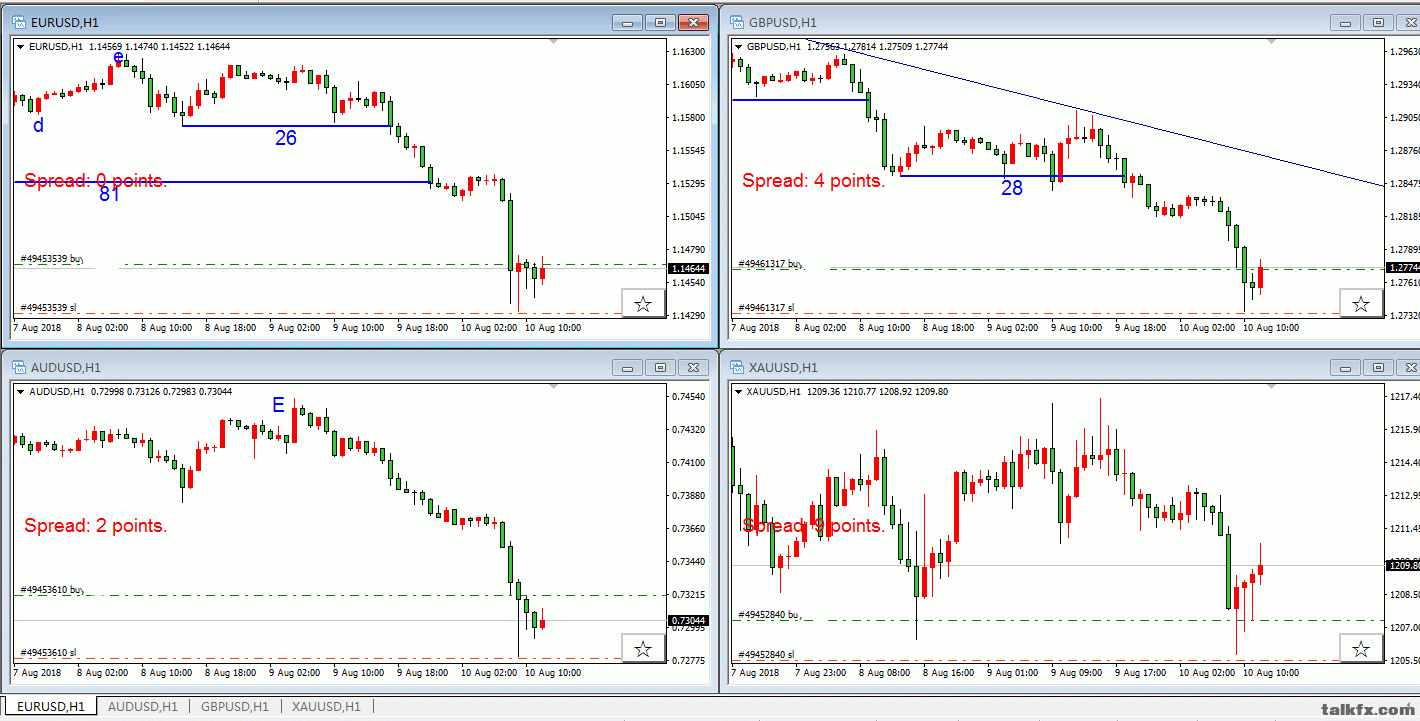Image resolution: width=1420 pixels, height=721 pixels.
Task: Click the #49452840 sl label in XAUUSD
Action: tap(766, 654)
